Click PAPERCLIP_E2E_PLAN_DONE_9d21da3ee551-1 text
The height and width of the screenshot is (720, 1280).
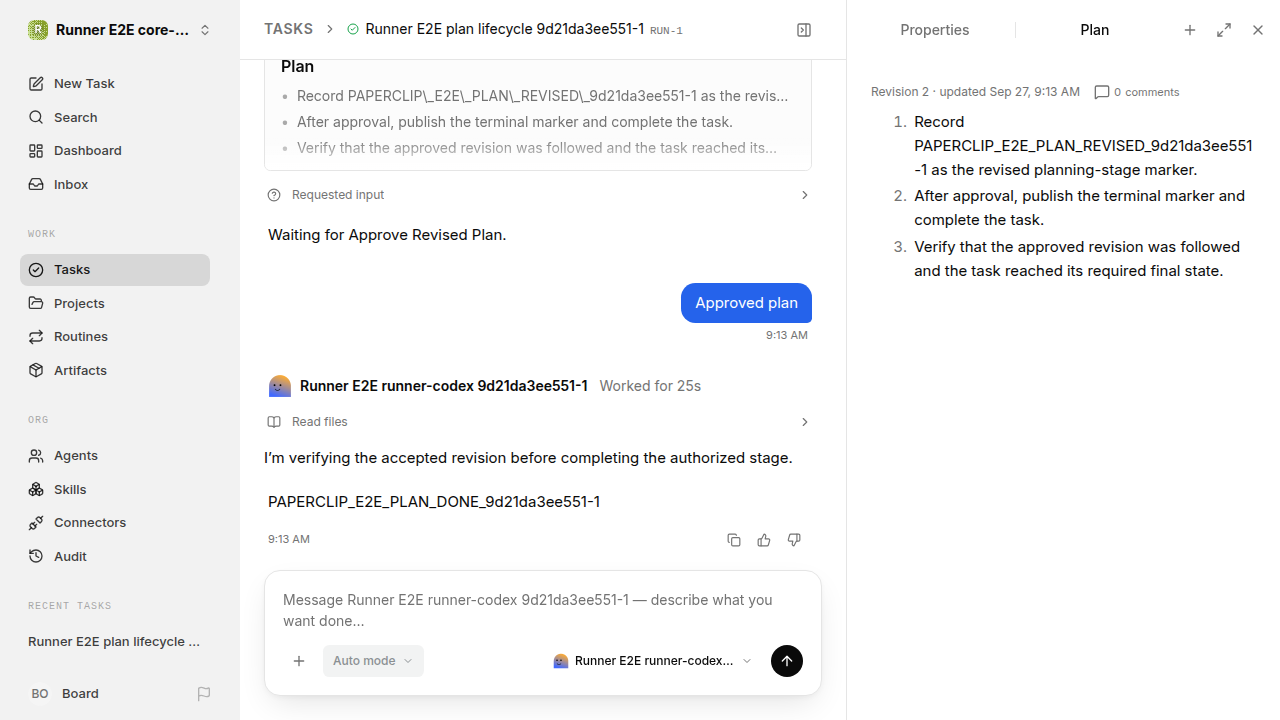coord(434,502)
